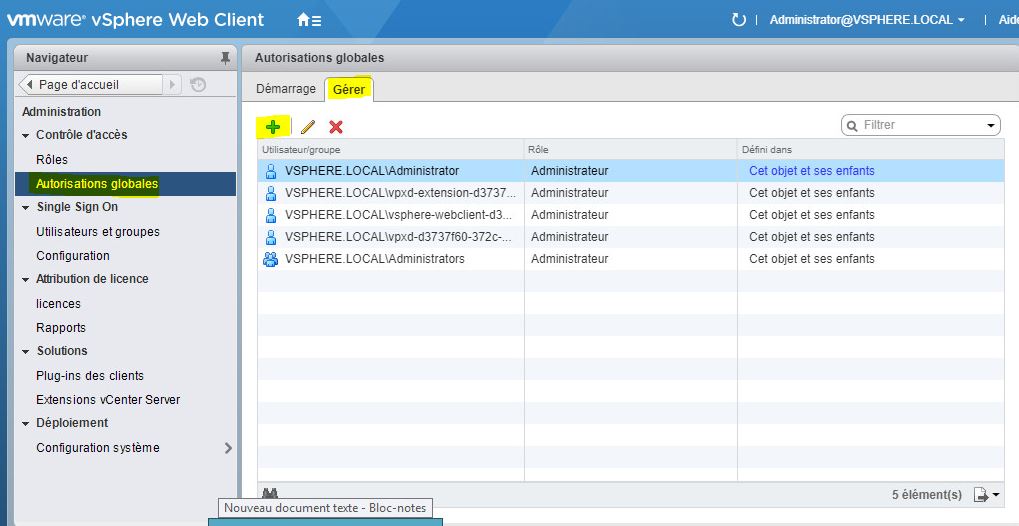Switch to the Démarrage tab
Screen dimensions: 1019x526
click(x=285, y=89)
